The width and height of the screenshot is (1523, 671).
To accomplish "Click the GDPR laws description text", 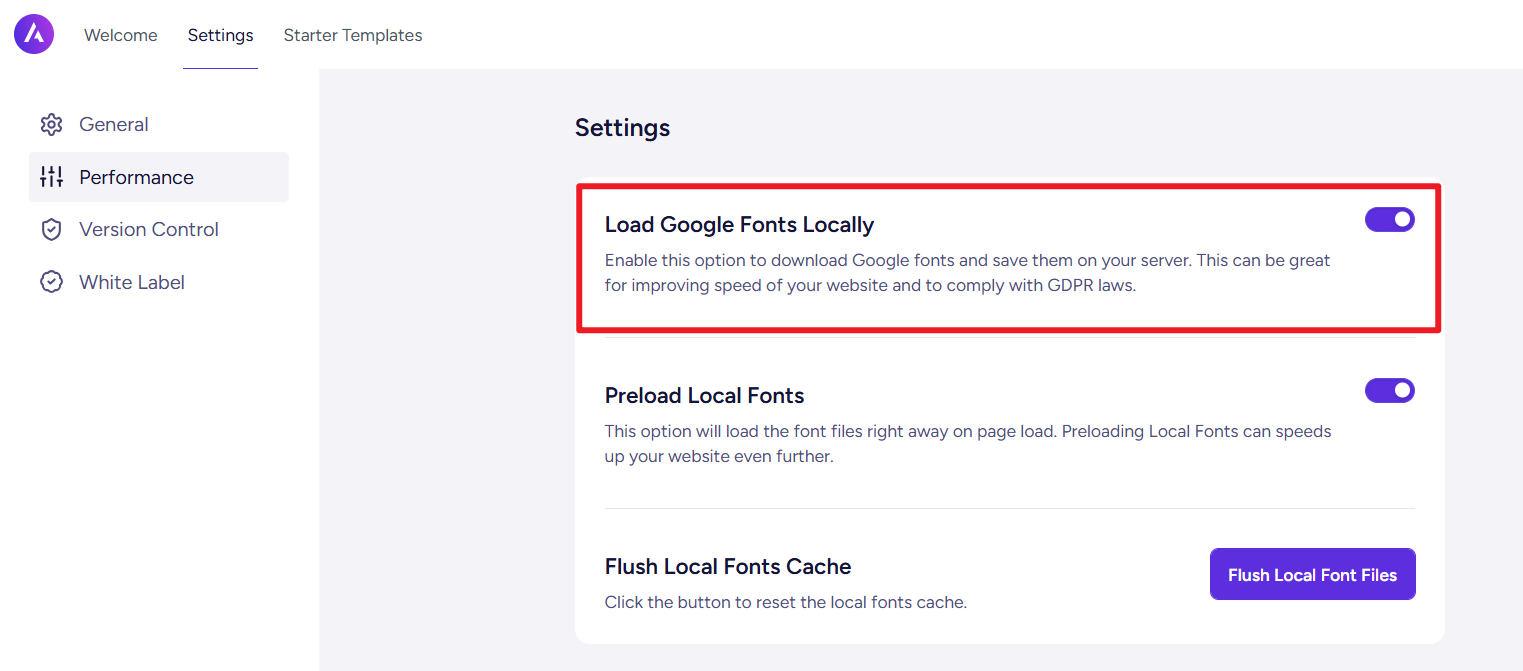I will 968,273.
